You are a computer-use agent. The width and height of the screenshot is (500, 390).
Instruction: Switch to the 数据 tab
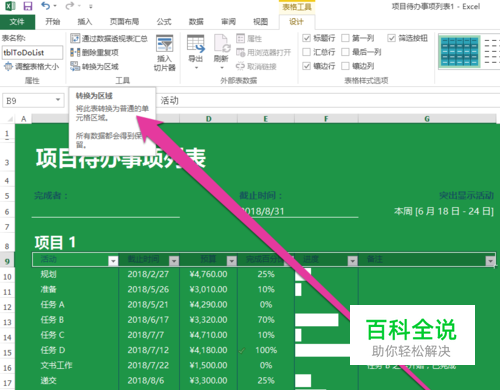196,22
